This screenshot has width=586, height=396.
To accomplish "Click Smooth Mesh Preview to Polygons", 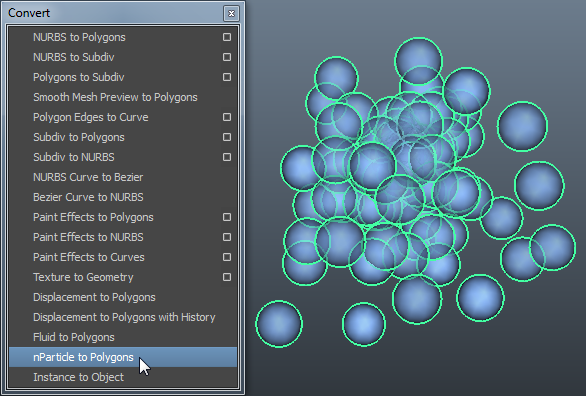I will [x=123, y=97].
